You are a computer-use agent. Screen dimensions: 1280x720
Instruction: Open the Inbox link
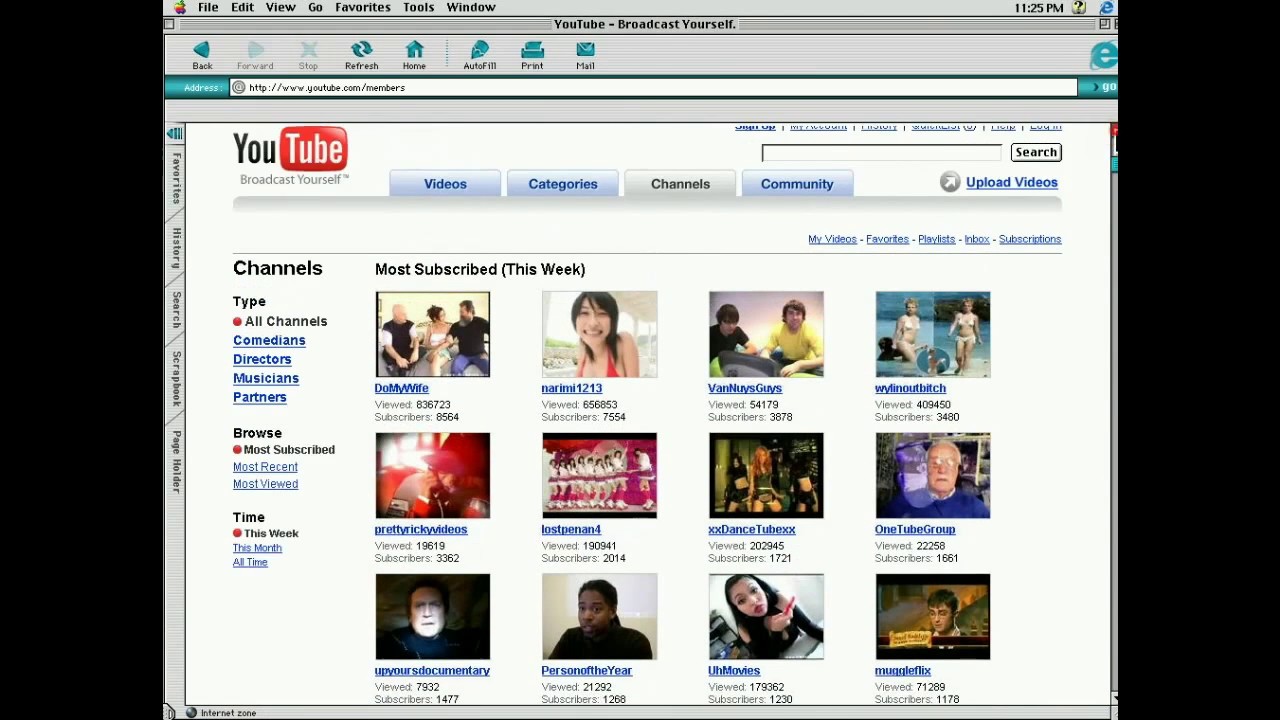point(977,239)
